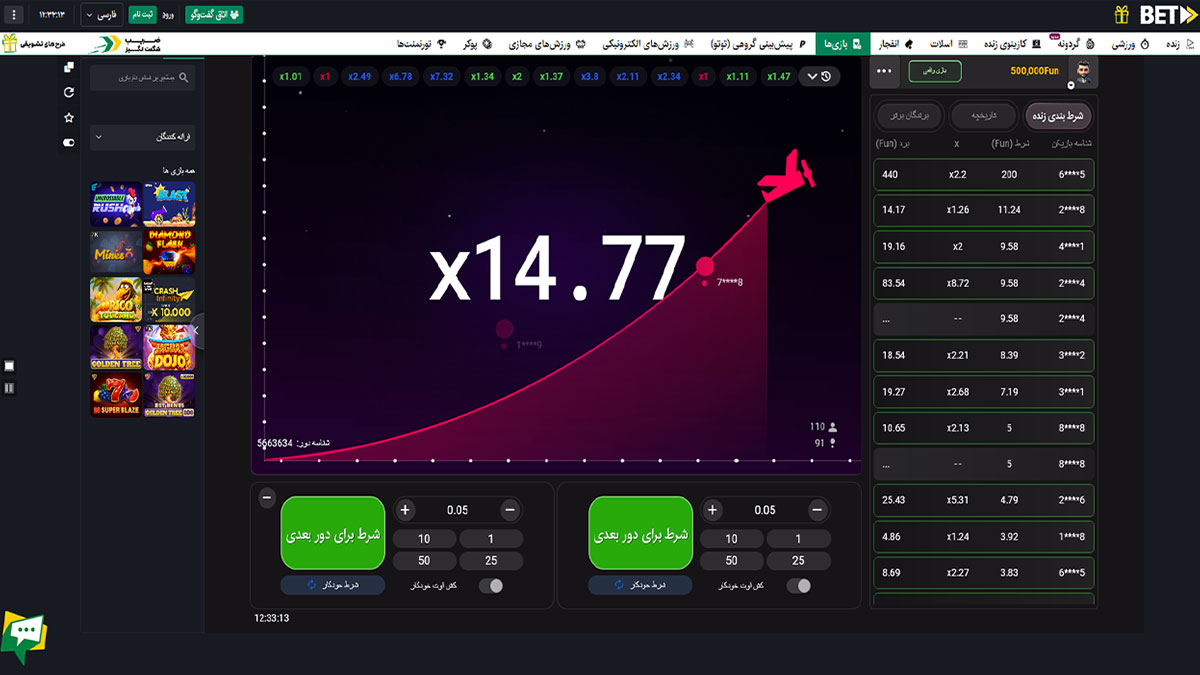
Task: Flip the toggle switch in the left sidebar strip
Action: click(x=68, y=142)
